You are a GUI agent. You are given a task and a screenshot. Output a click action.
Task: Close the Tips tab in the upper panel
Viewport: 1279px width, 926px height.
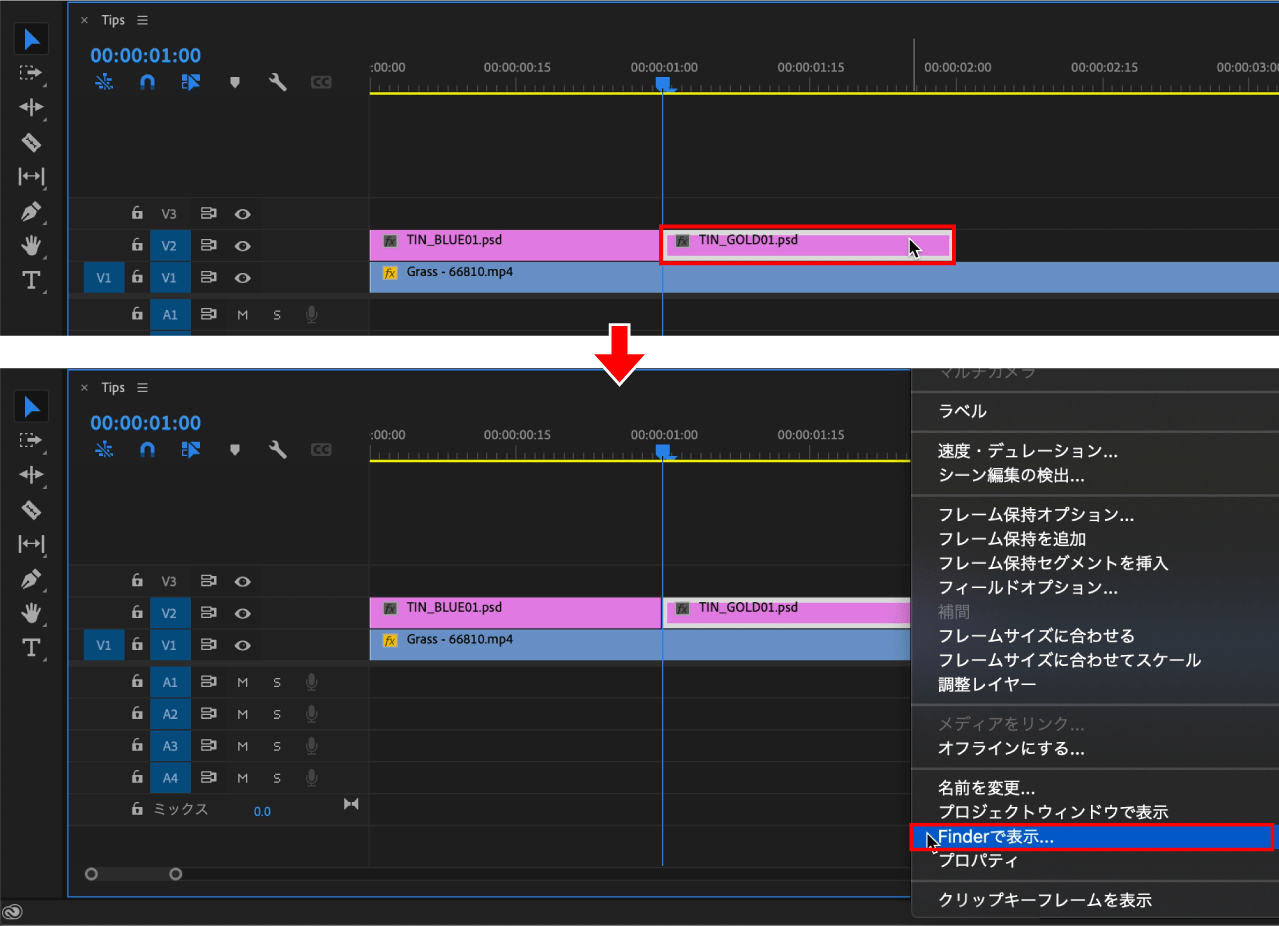click(84, 20)
